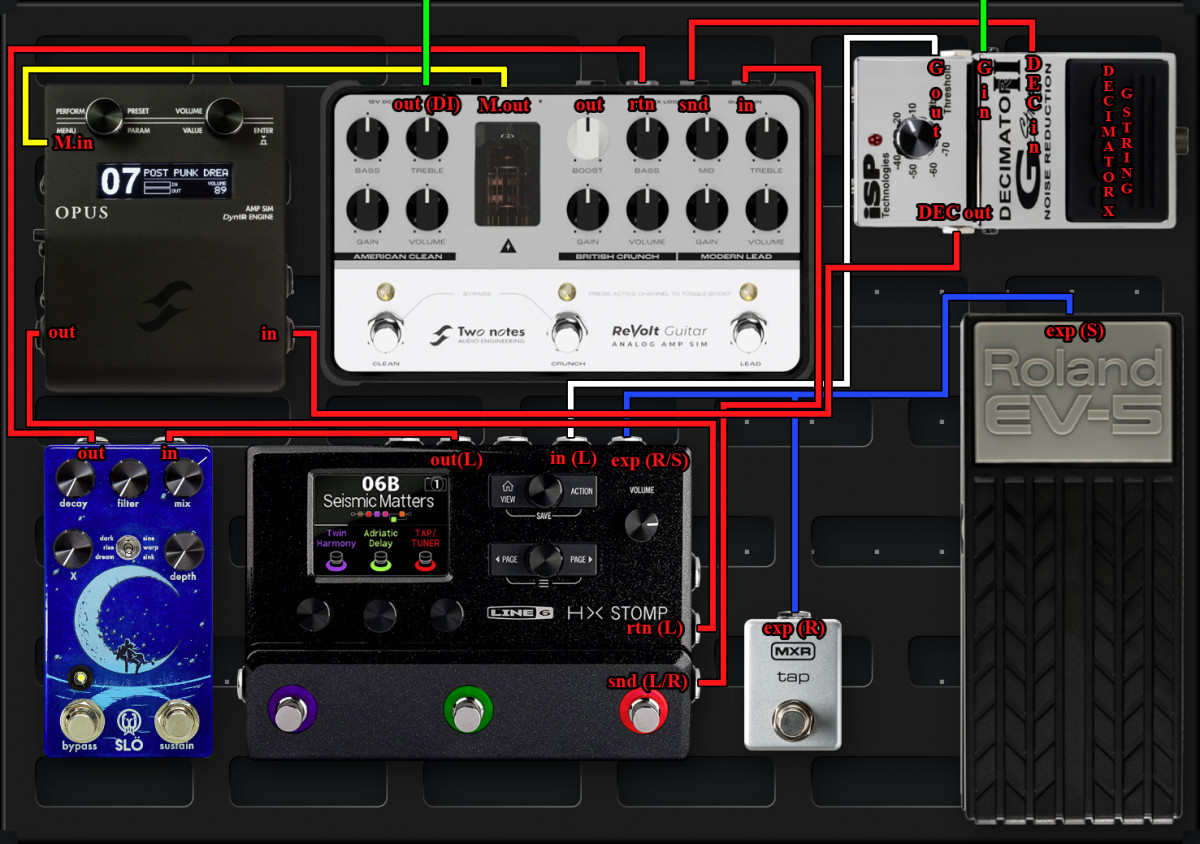The width and height of the screenshot is (1200, 844).
Task: Click the home View button on HX Stomp
Action: [x=508, y=491]
